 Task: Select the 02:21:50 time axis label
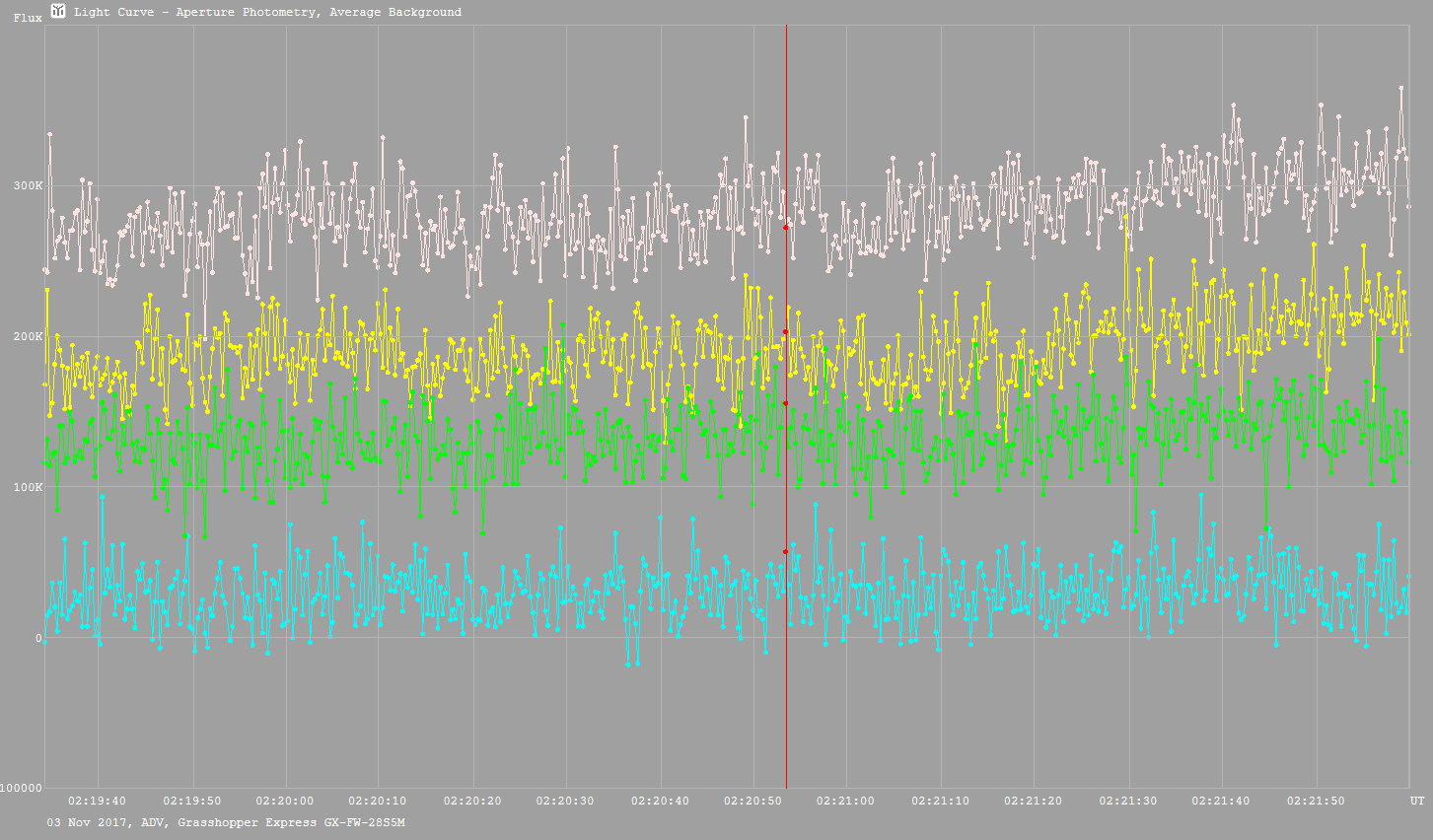point(1316,802)
